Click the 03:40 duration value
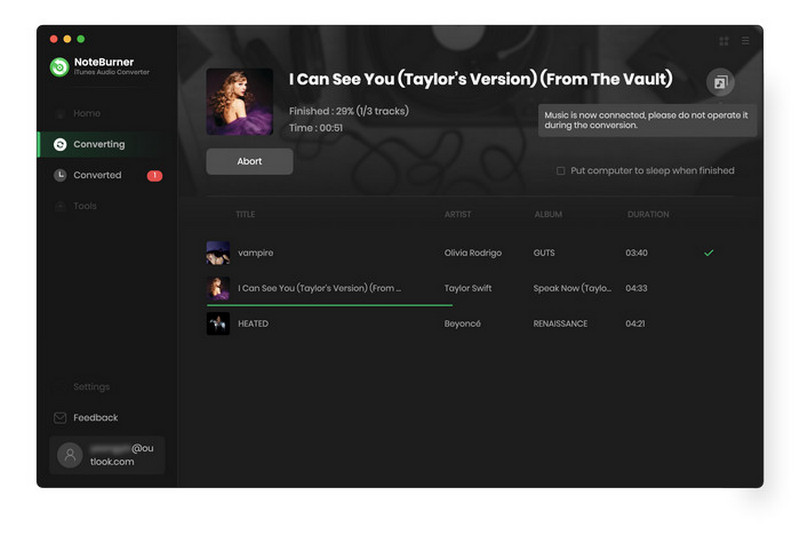The width and height of the screenshot is (800, 536). 636,253
